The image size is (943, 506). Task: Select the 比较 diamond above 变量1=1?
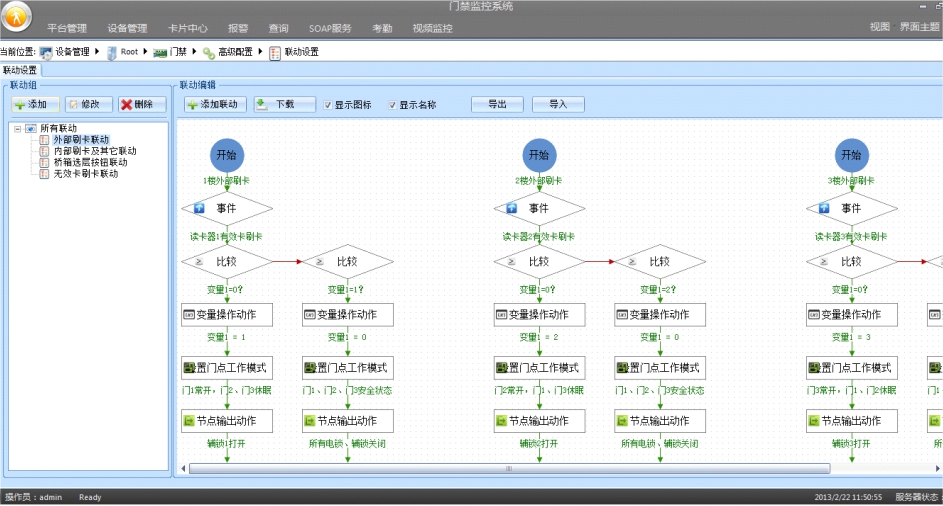[348, 262]
